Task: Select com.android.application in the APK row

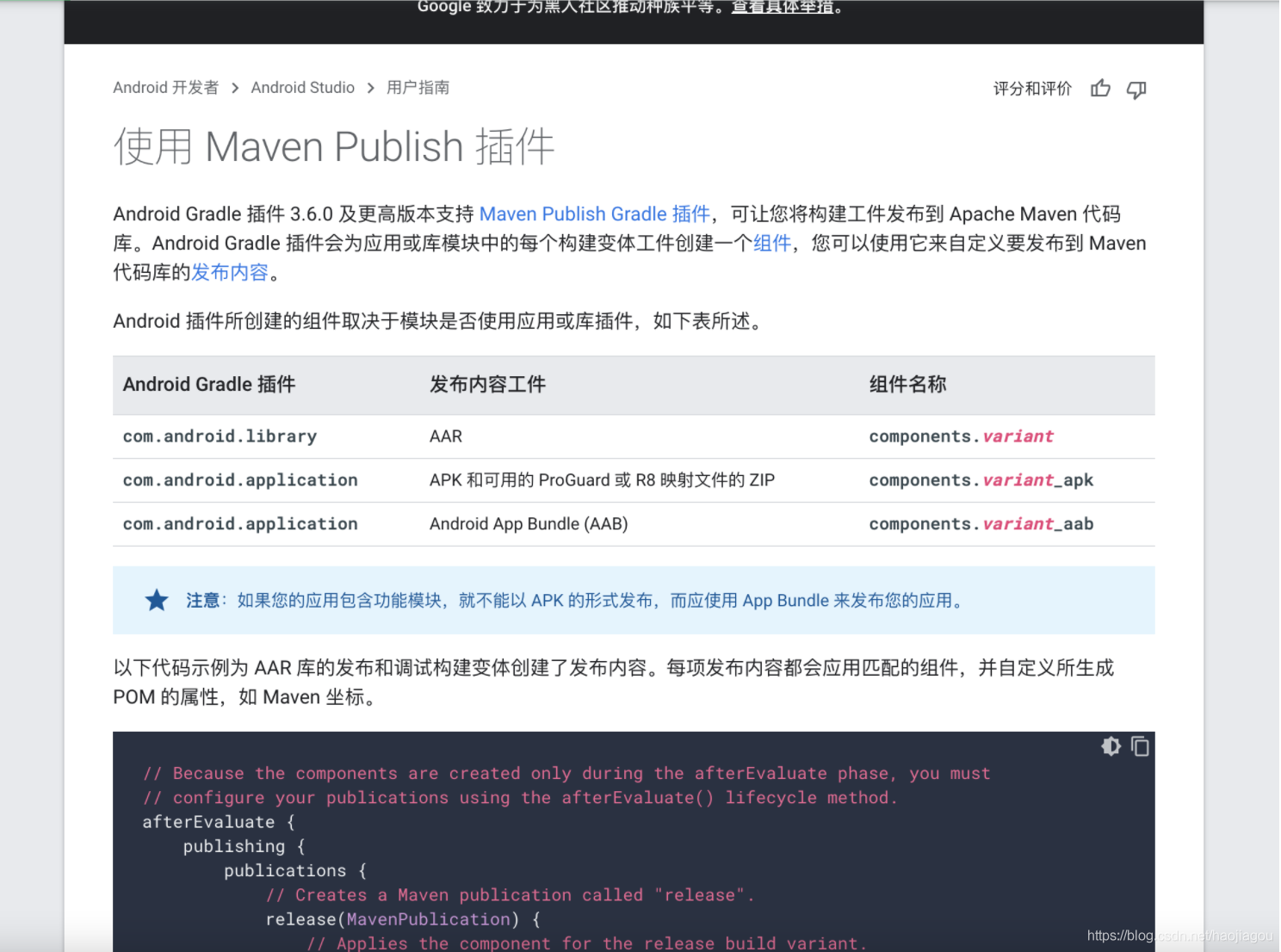Action: 240,480
